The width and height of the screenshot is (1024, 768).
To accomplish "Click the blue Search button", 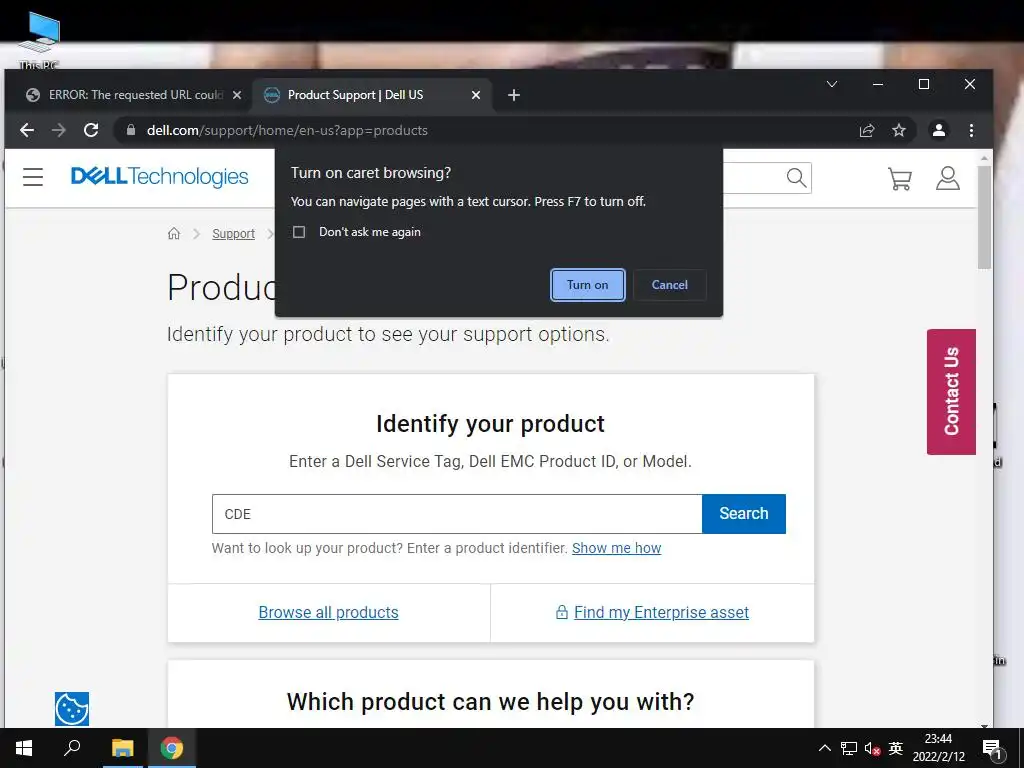I will pos(744,514).
